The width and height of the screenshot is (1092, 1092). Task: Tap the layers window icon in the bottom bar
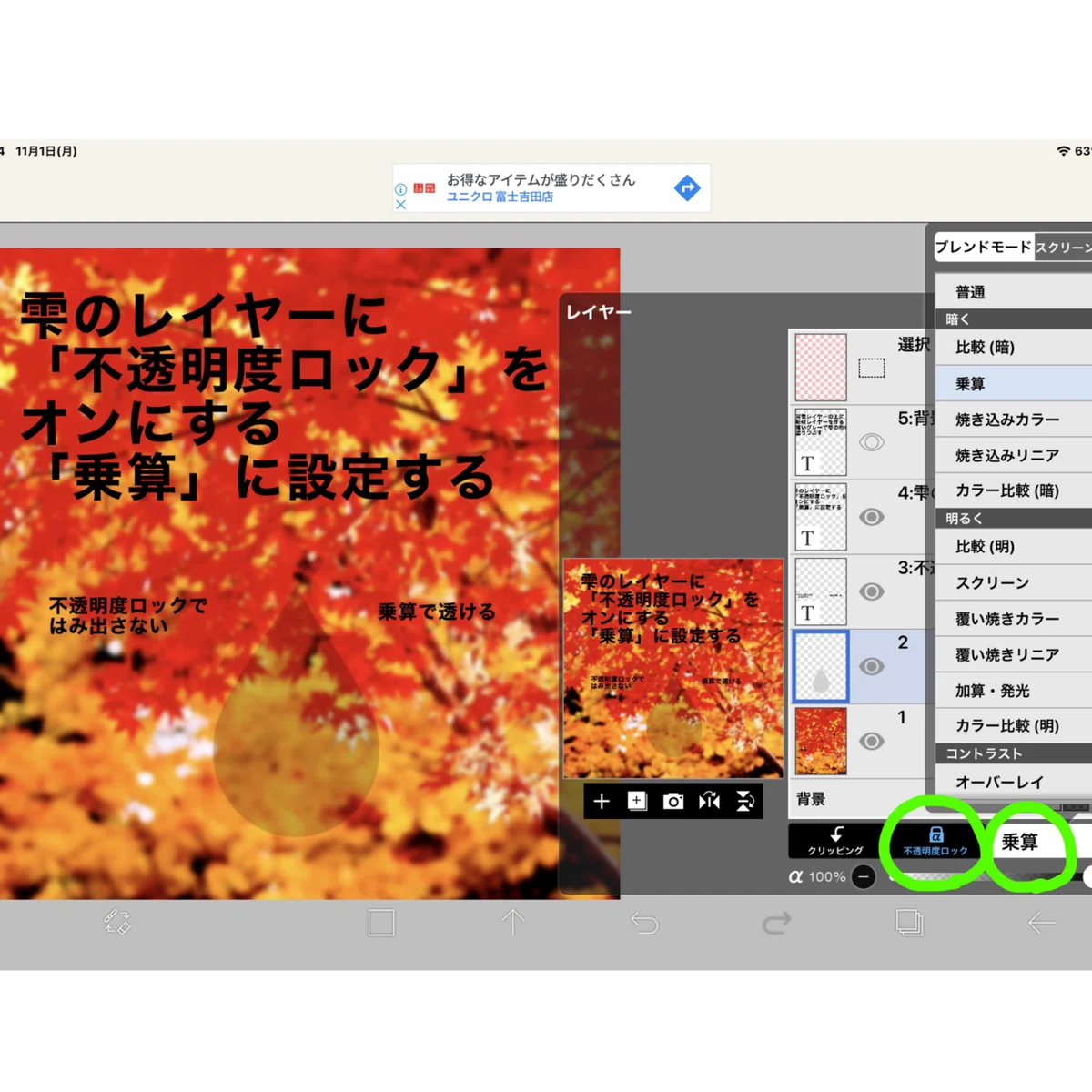click(909, 923)
